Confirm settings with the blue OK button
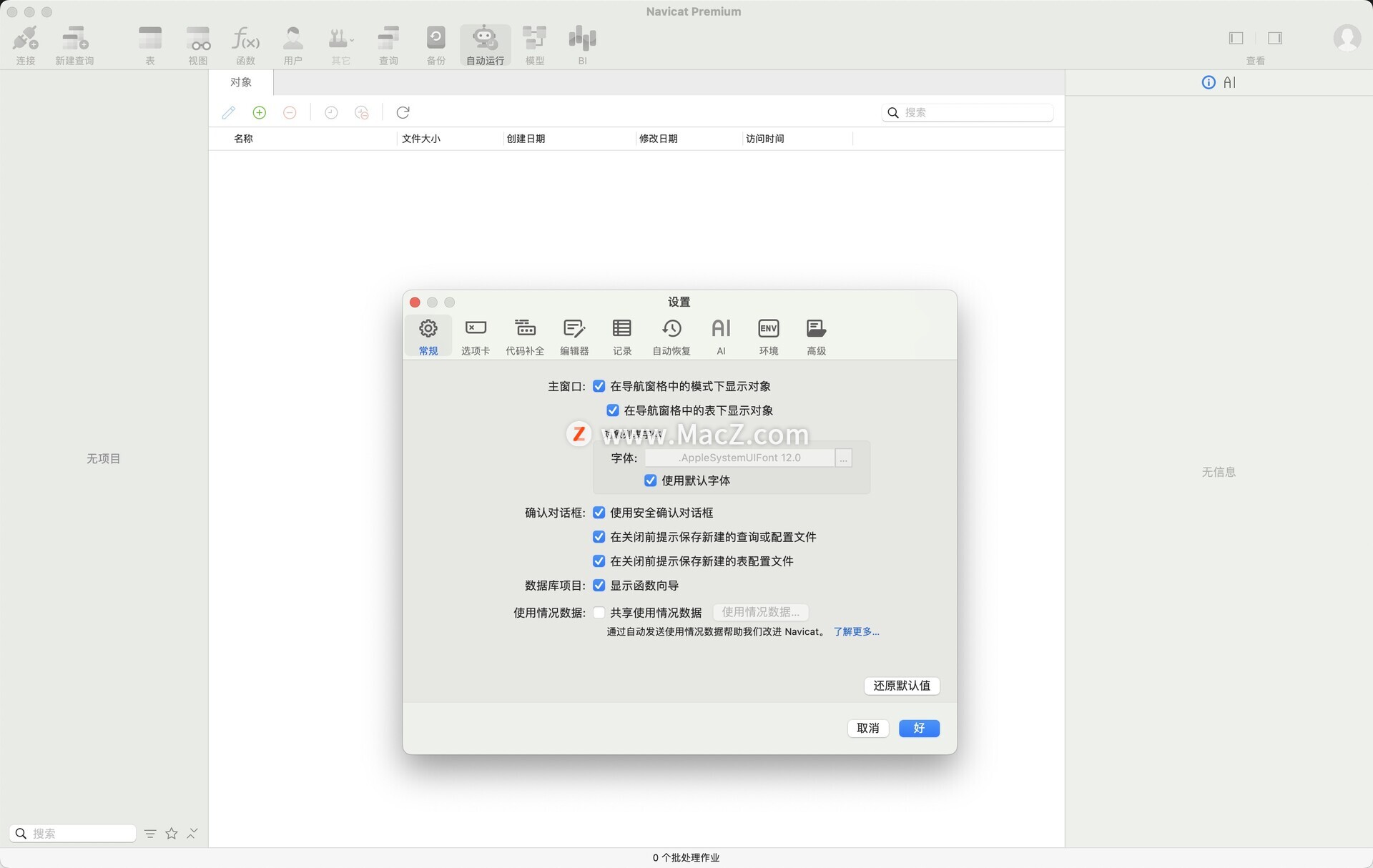1373x868 pixels. click(x=919, y=729)
